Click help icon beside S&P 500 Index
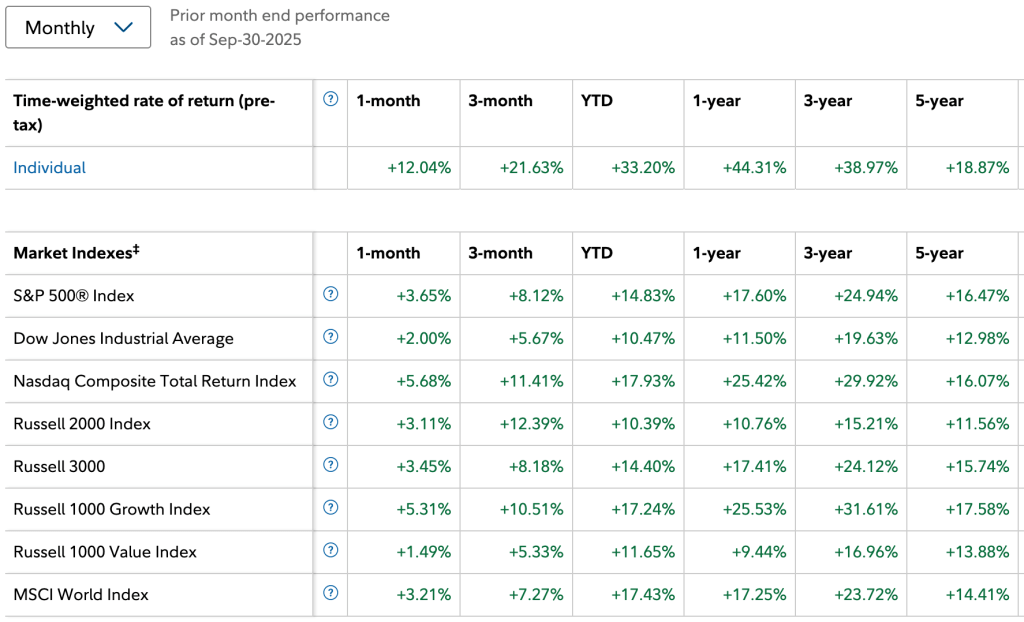This screenshot has width=1024, height=622. click(x=331, y=294)
